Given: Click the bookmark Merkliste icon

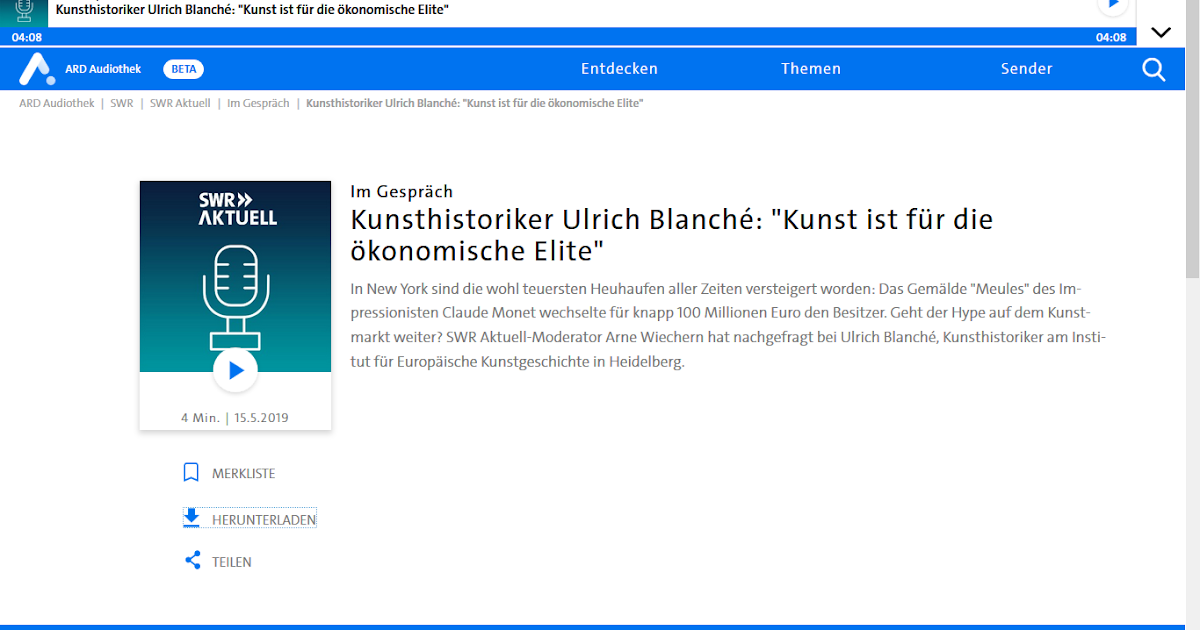Looking at the screenshot, I should point(191,473).
